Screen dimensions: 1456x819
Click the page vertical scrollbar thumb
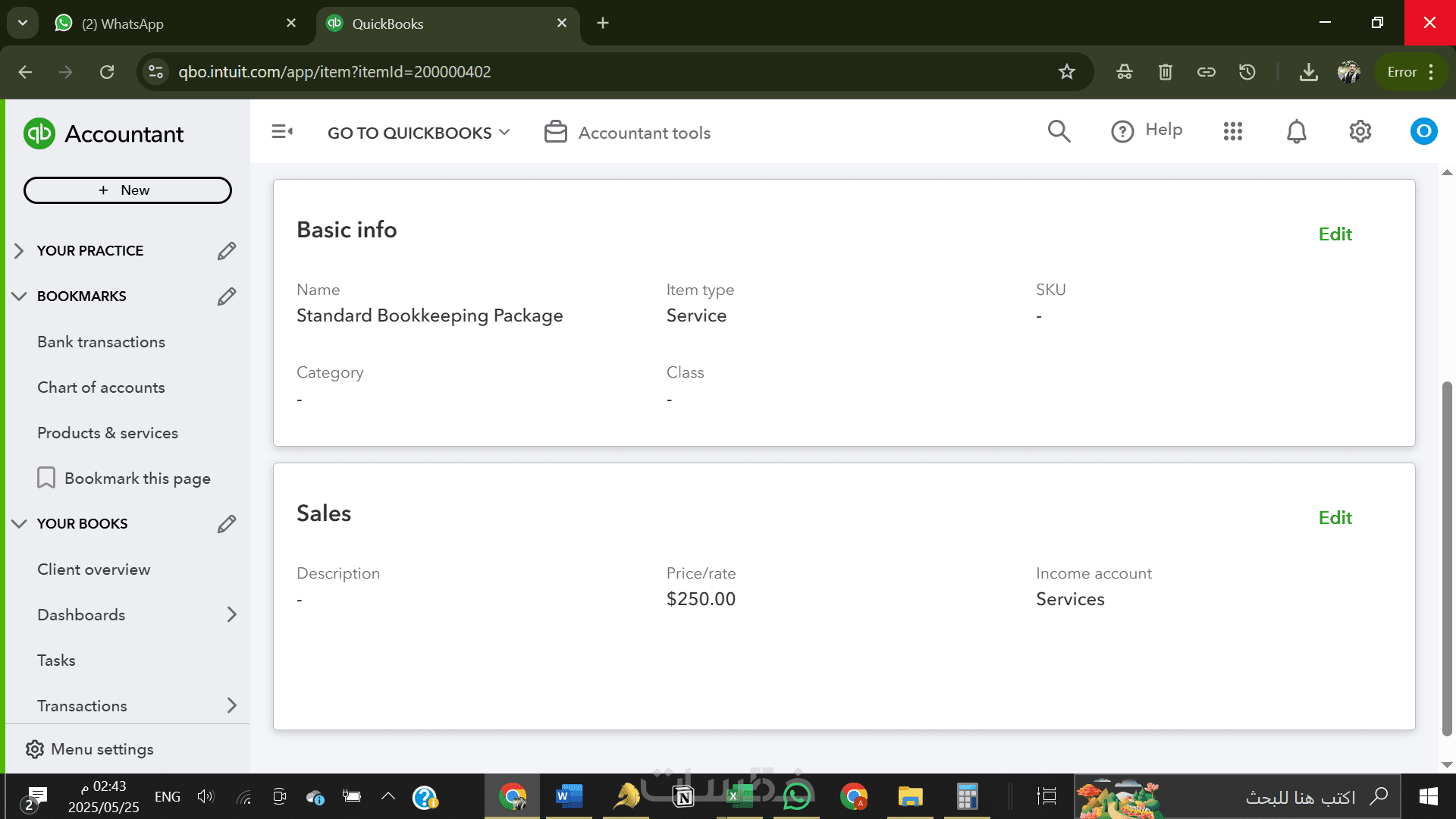[x=1446, y=557]
